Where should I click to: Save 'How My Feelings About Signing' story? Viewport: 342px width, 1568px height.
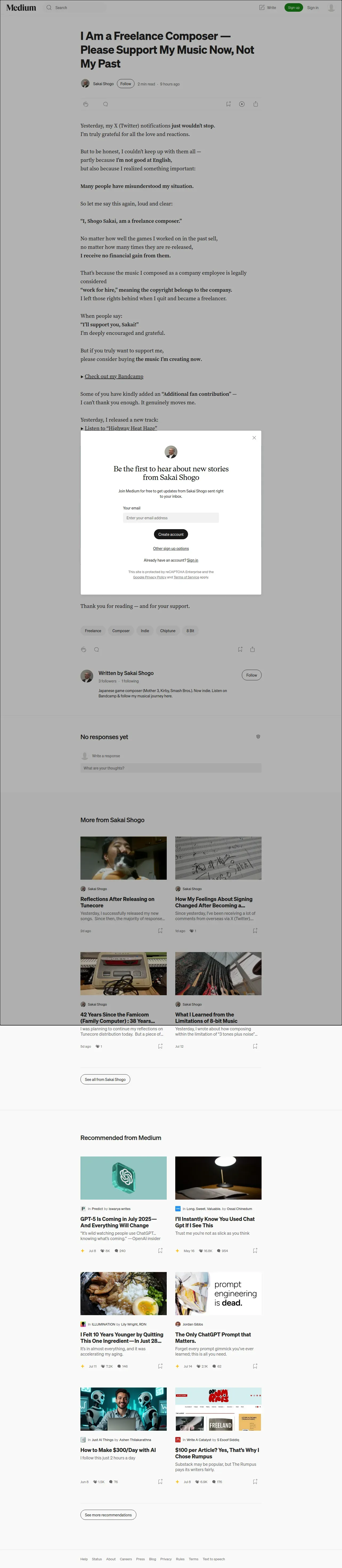[255, 931]
